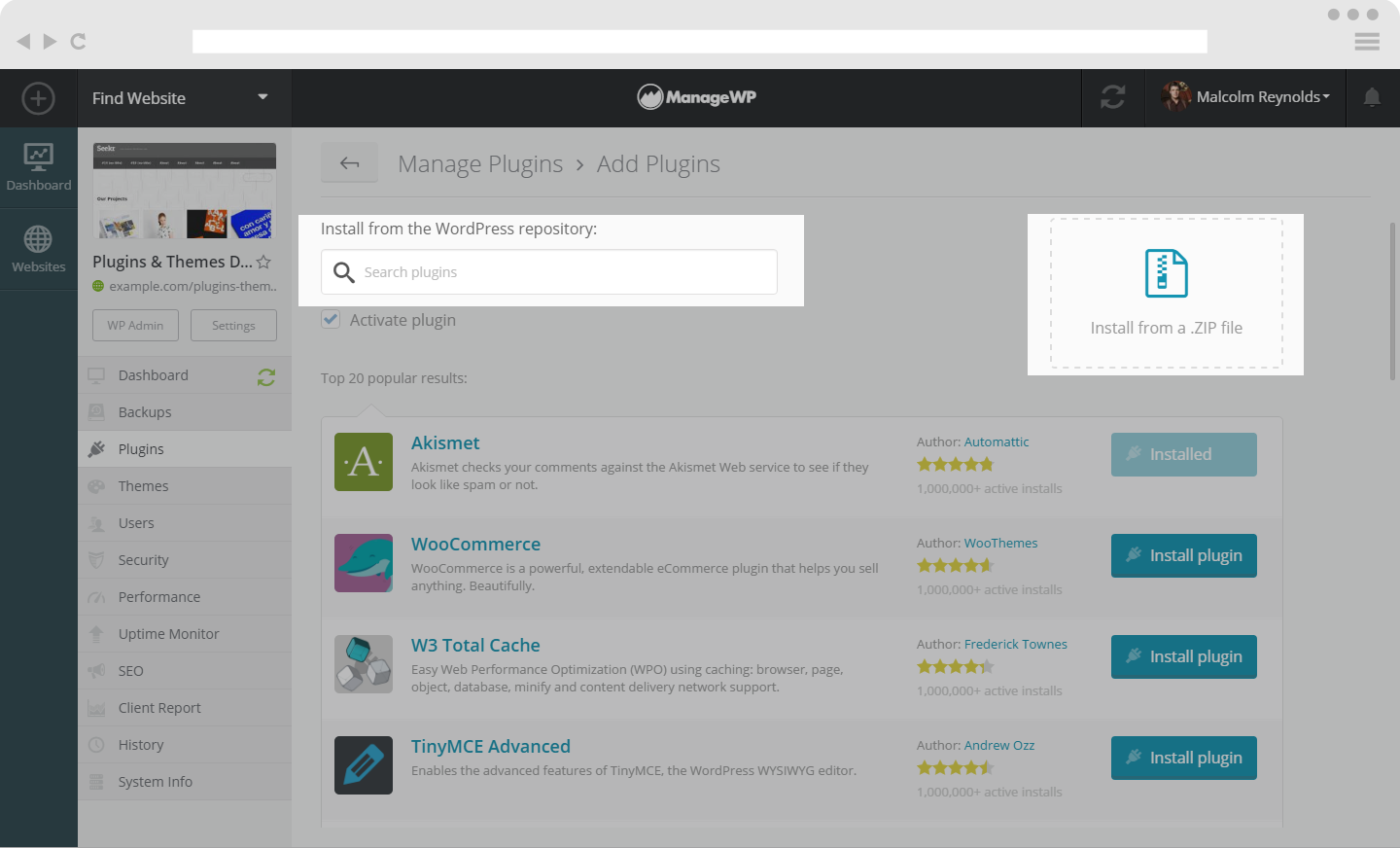Click Malcolm Reynolds profile avatar
The width and height of the screenshot is (1400, 848).
1175,96
